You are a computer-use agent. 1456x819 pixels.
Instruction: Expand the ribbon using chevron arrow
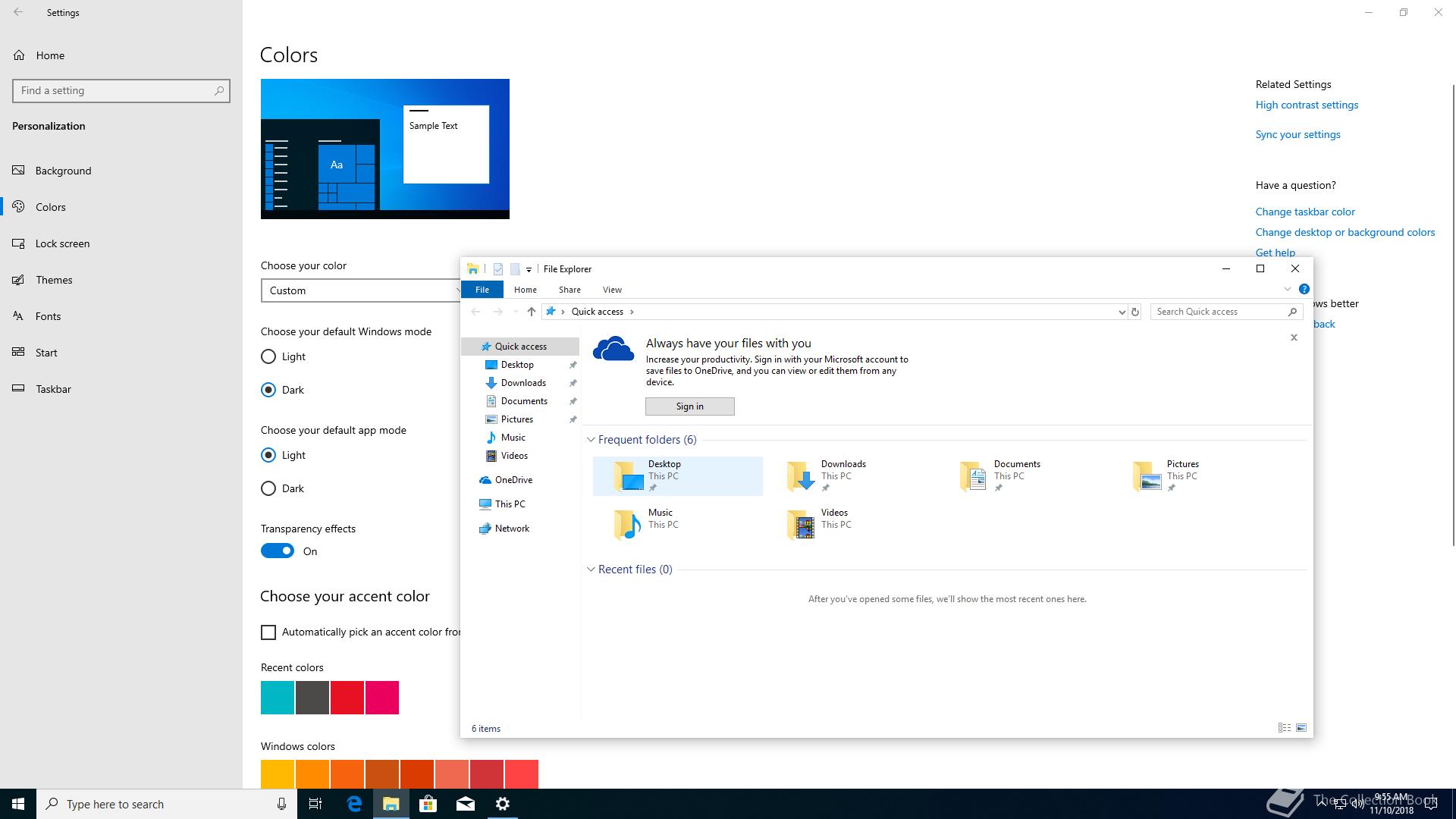coord(1287,289)
